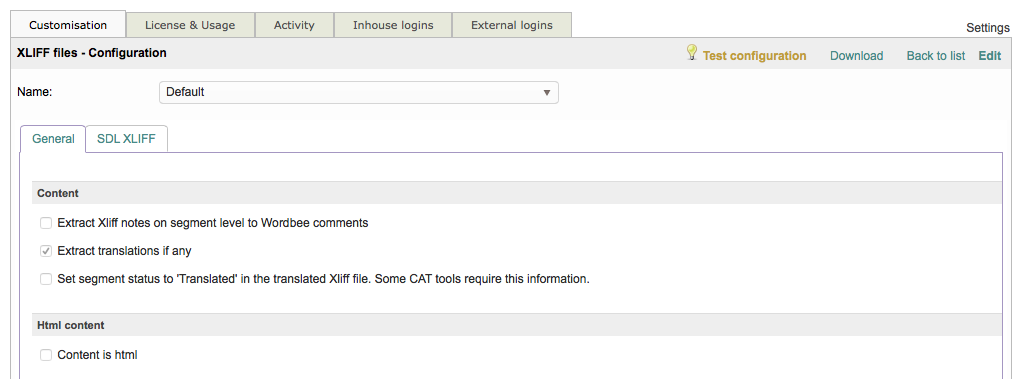Enable the Content is html checkbox
Viewport: 1021px width, 379px height.
coord(46,356)
